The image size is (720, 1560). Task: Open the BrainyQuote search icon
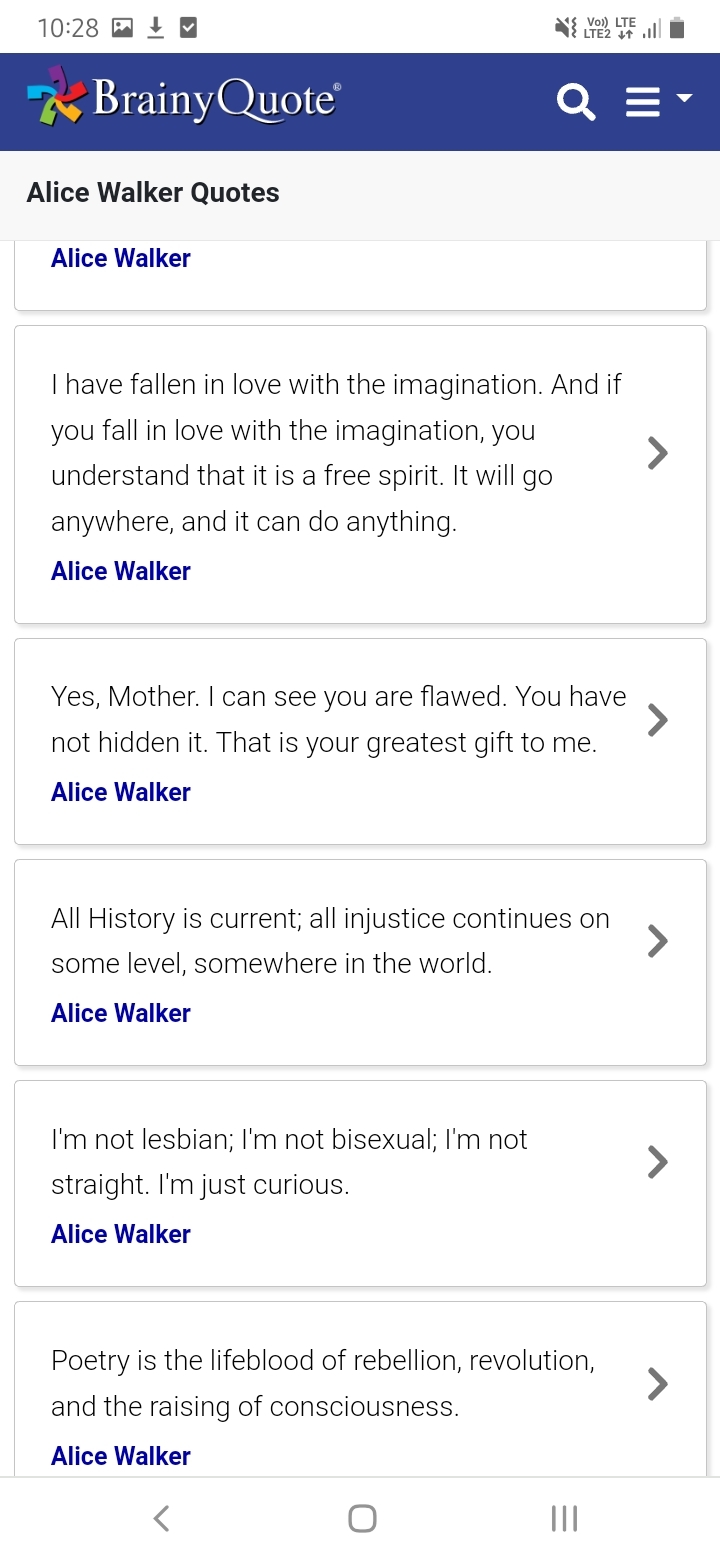pos(576,102)
